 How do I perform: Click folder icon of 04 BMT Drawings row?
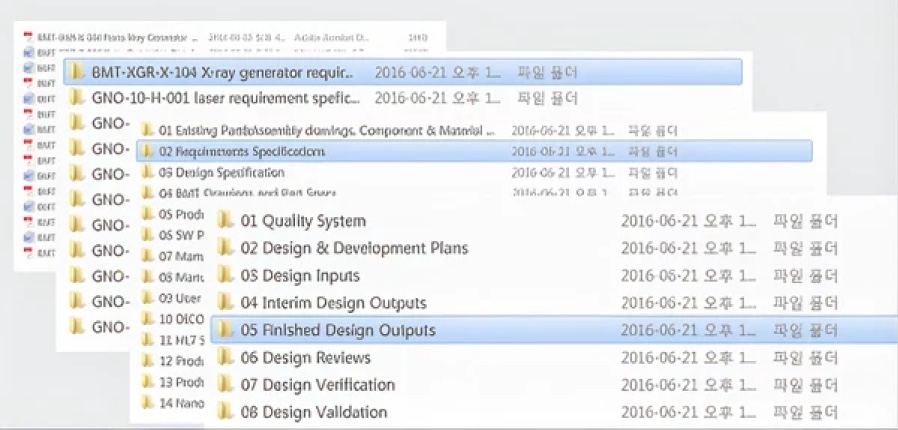[x=148, y=192]
